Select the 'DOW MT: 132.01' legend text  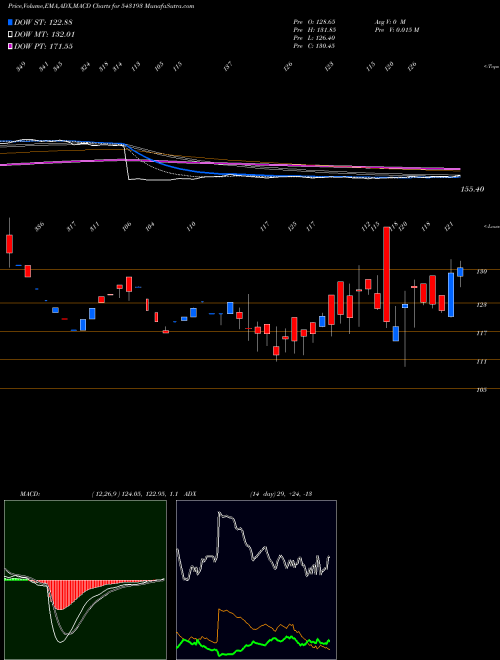pos(44,35)
